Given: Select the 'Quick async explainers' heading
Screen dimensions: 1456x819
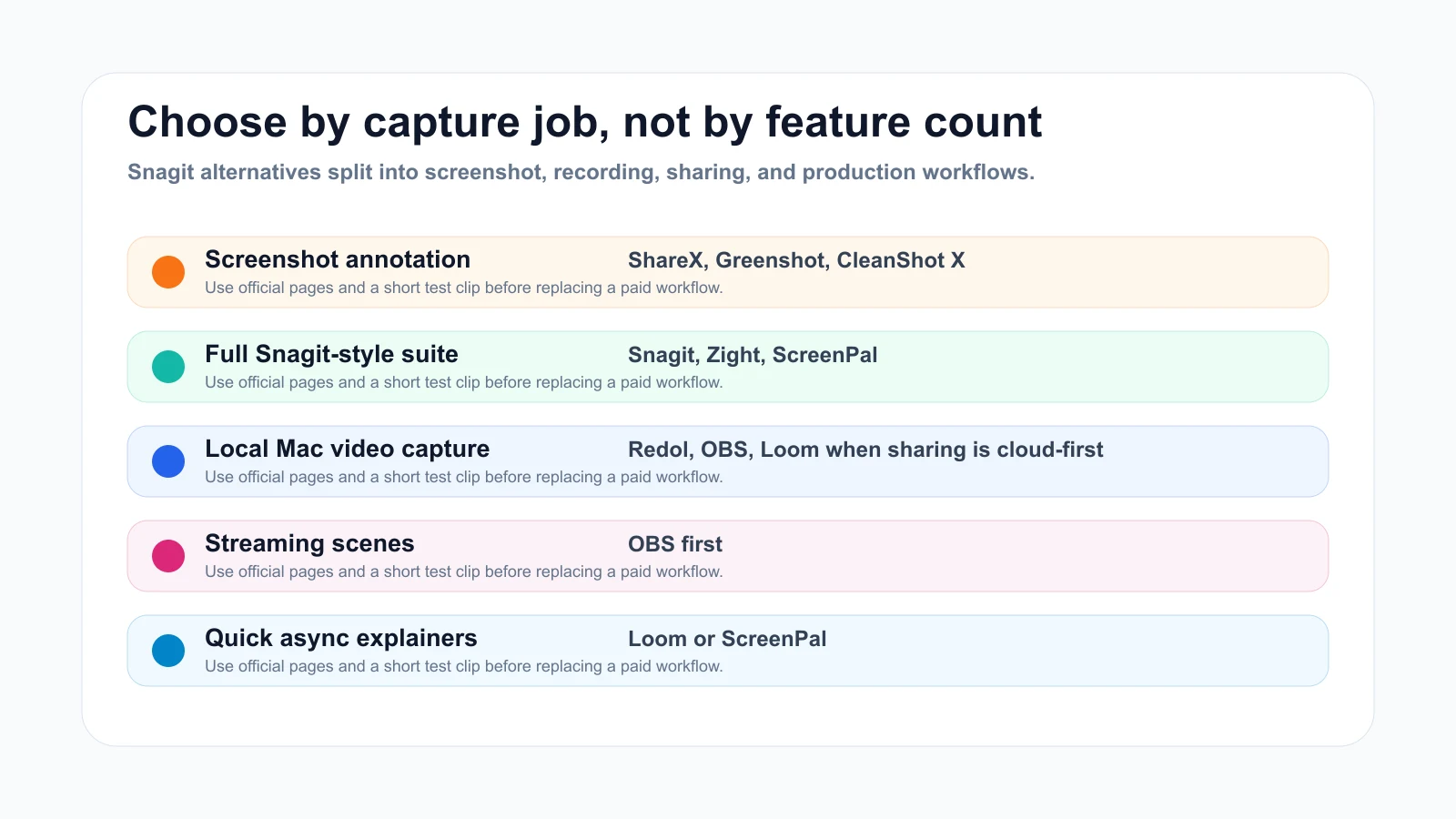Looking at the screenshot, I should 340,638.
